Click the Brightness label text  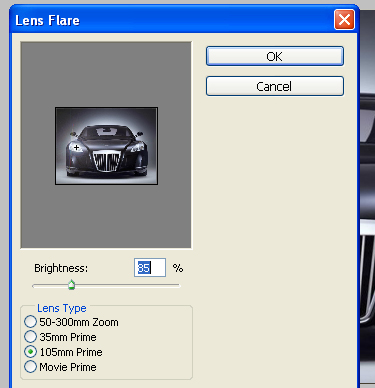tap(61, 268)
